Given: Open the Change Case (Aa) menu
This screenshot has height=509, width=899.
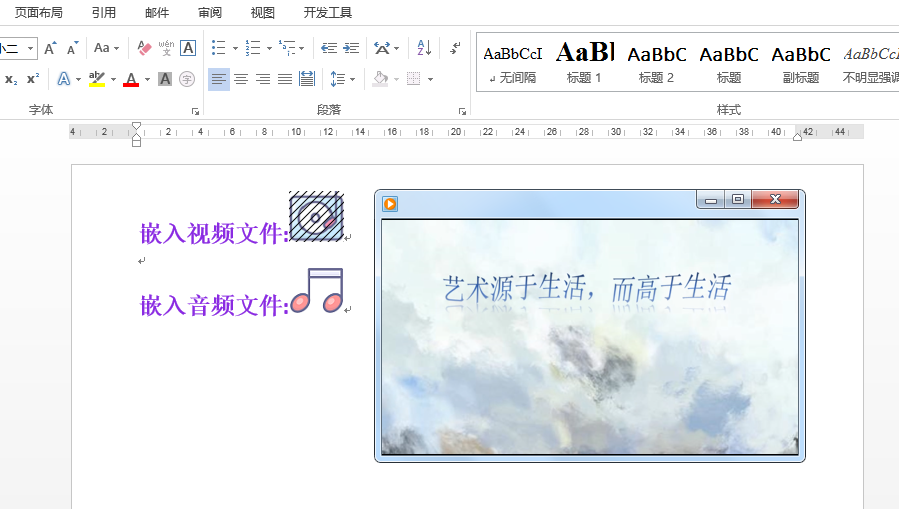Looking at the screenshot, I should tap(106, 48).
